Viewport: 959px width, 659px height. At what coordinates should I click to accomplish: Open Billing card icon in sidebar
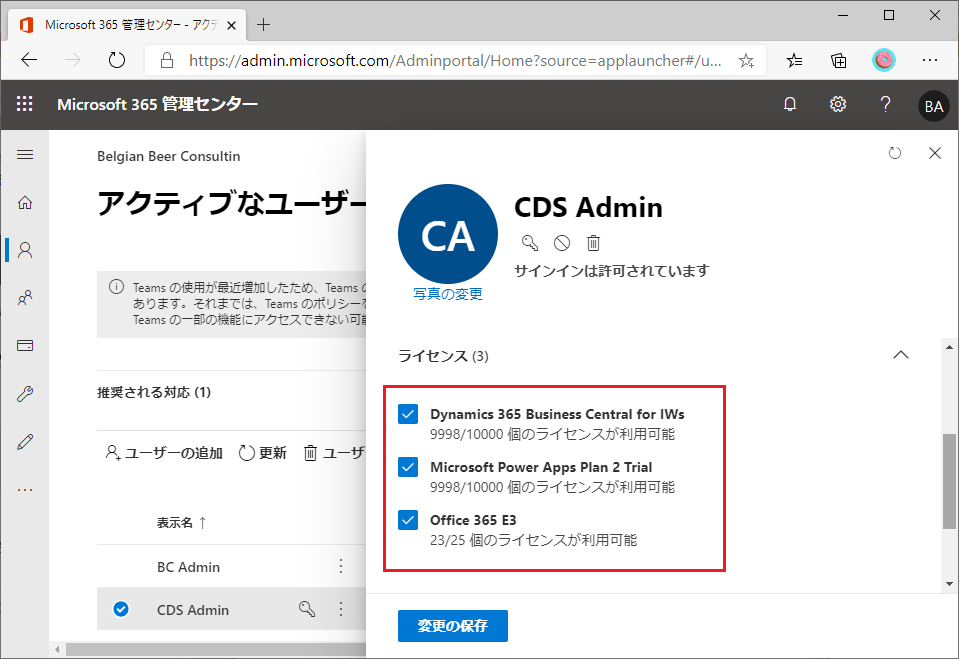coord(25,346)
